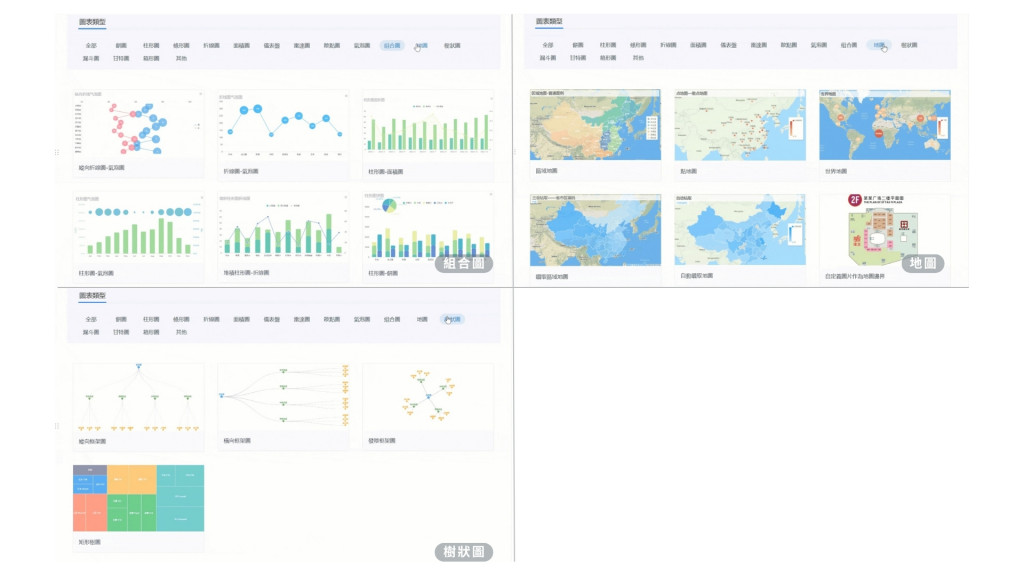Select the 組合圖 tab in the map panel

pyautogui.click(x=848, y=45)
